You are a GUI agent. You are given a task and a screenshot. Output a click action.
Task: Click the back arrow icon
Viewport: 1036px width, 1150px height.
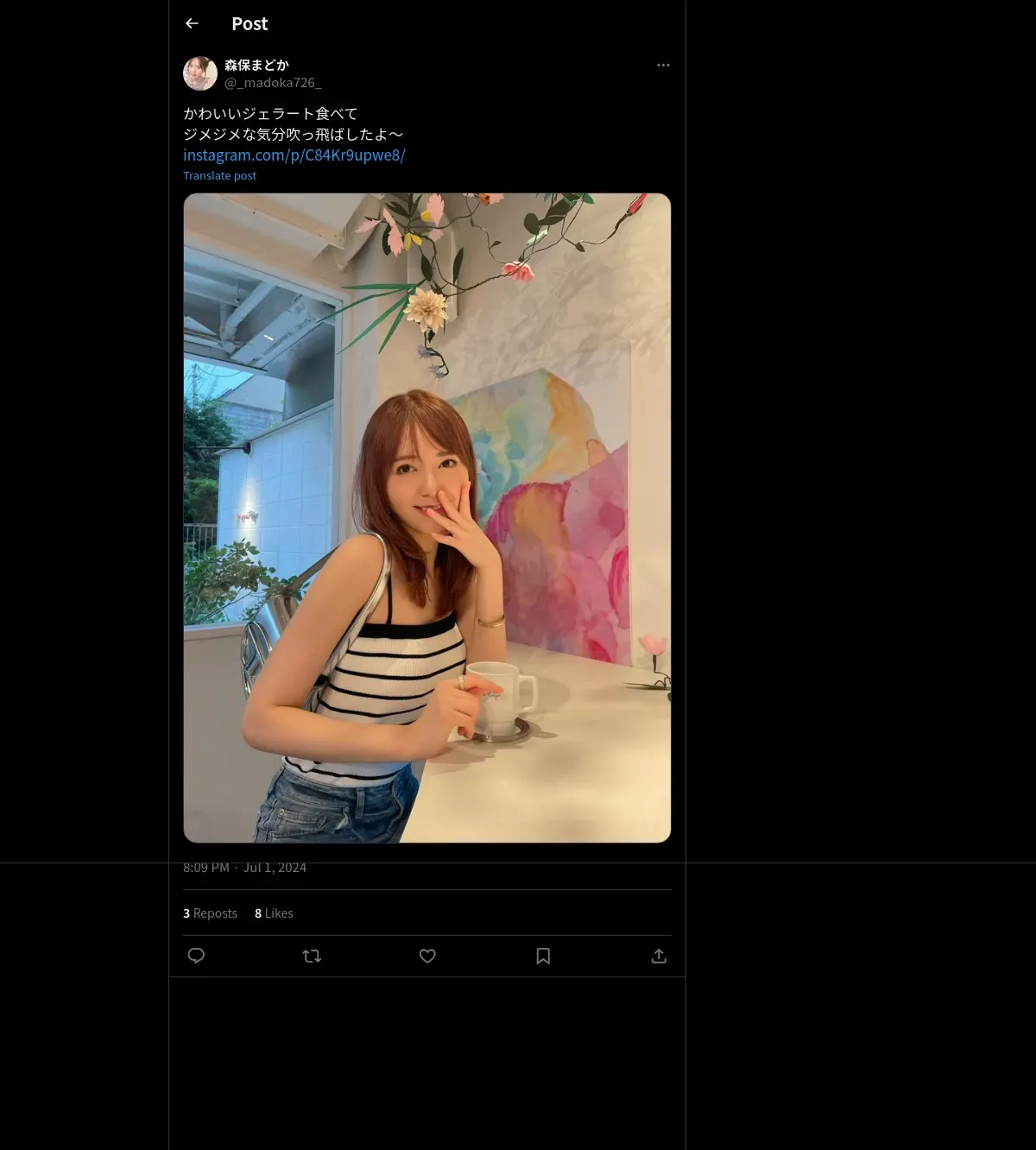click(x=192, y=23)
